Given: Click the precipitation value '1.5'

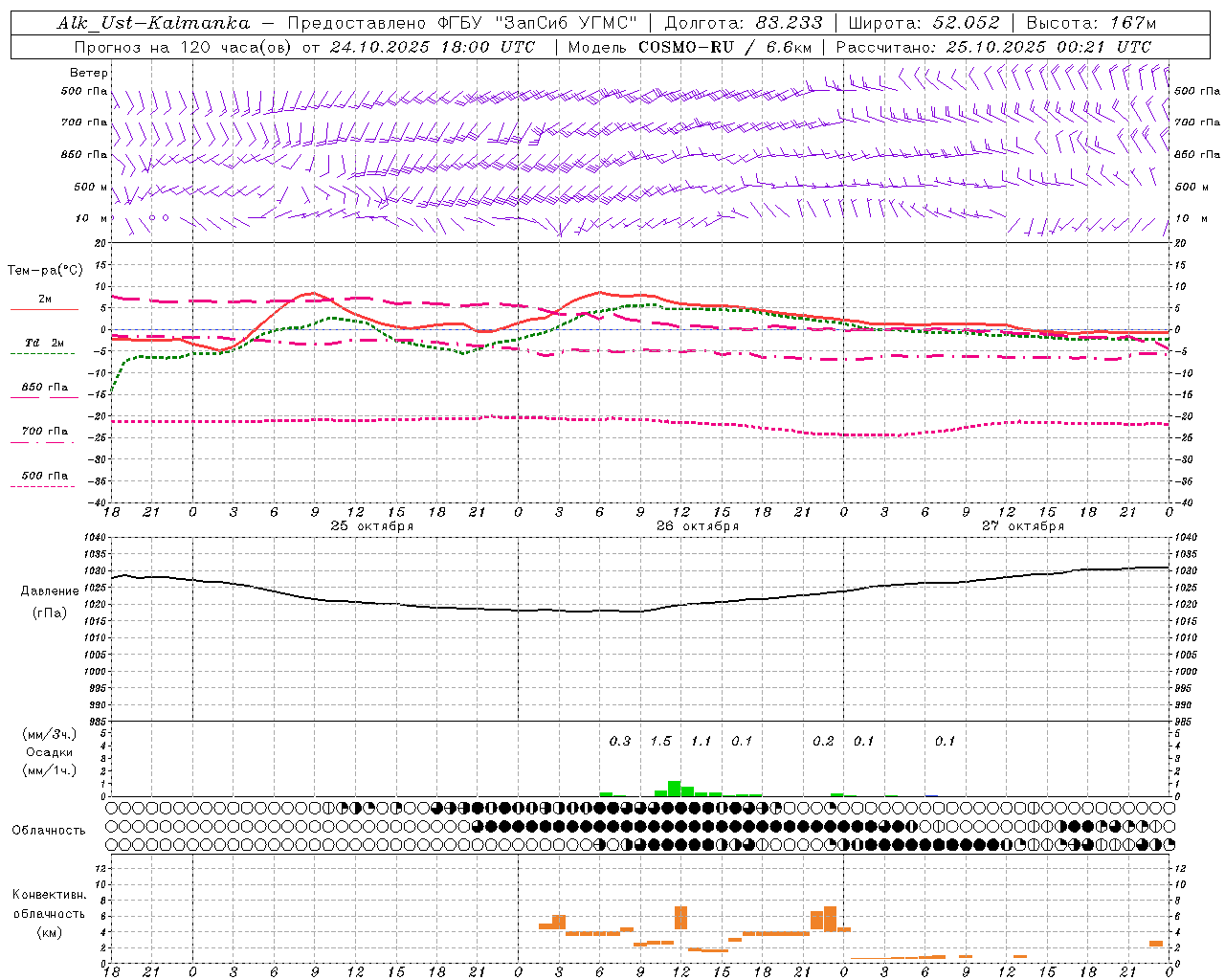Looking at the screenshot, I should point(660,741).
